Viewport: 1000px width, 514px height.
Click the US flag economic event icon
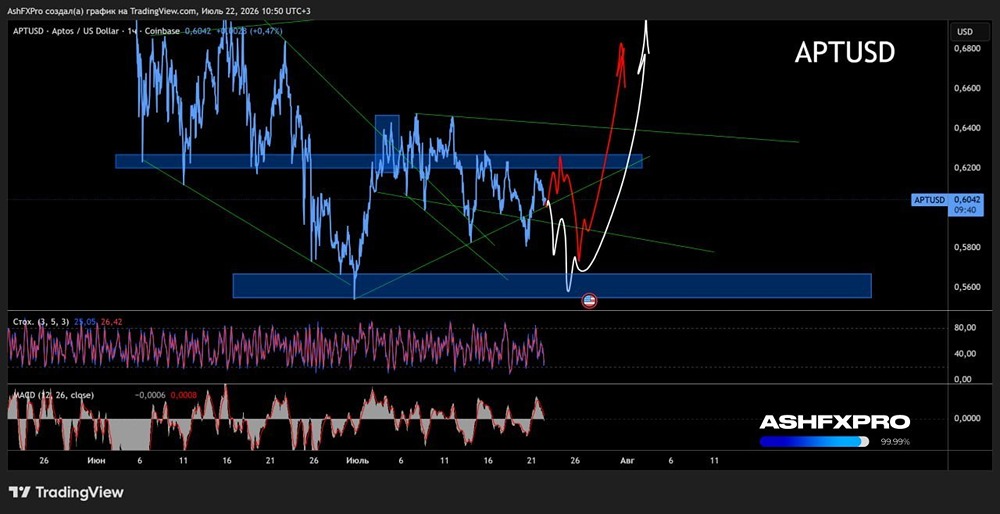coord(589,301)
